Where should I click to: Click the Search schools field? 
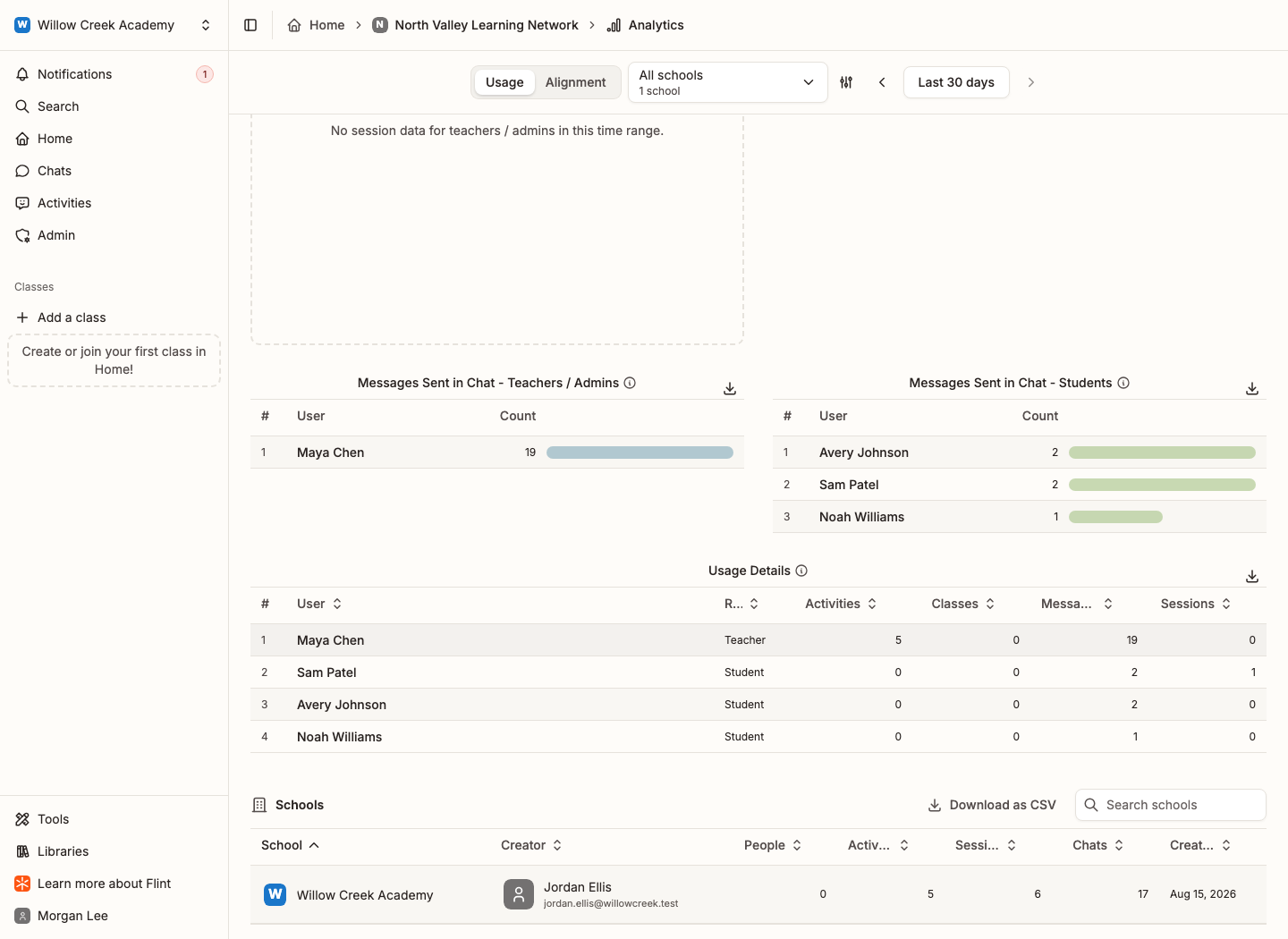pos(1171,805)
